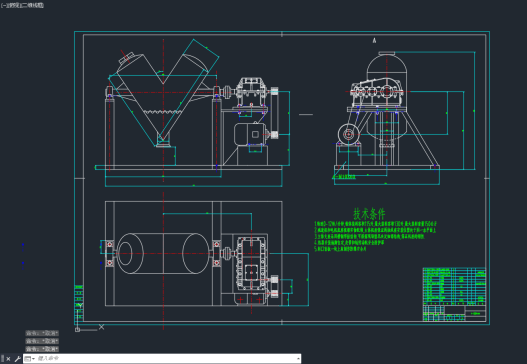Viewport: 527px width, 364px height.
Task: Expand command history arrow at right end
Action: click(298, 359)
